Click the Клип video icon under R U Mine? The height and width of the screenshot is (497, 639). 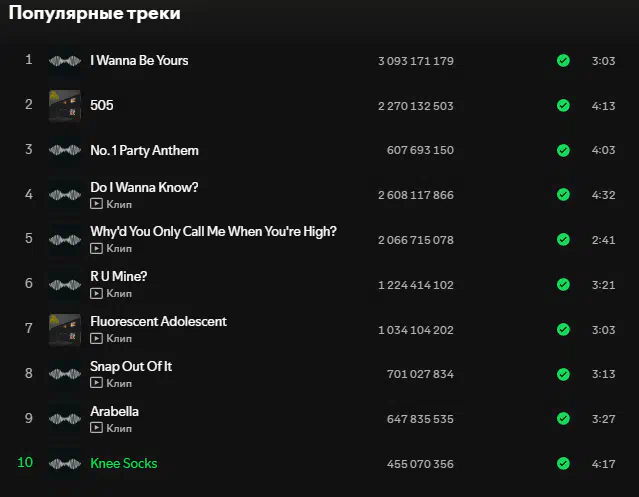(96, 293)
